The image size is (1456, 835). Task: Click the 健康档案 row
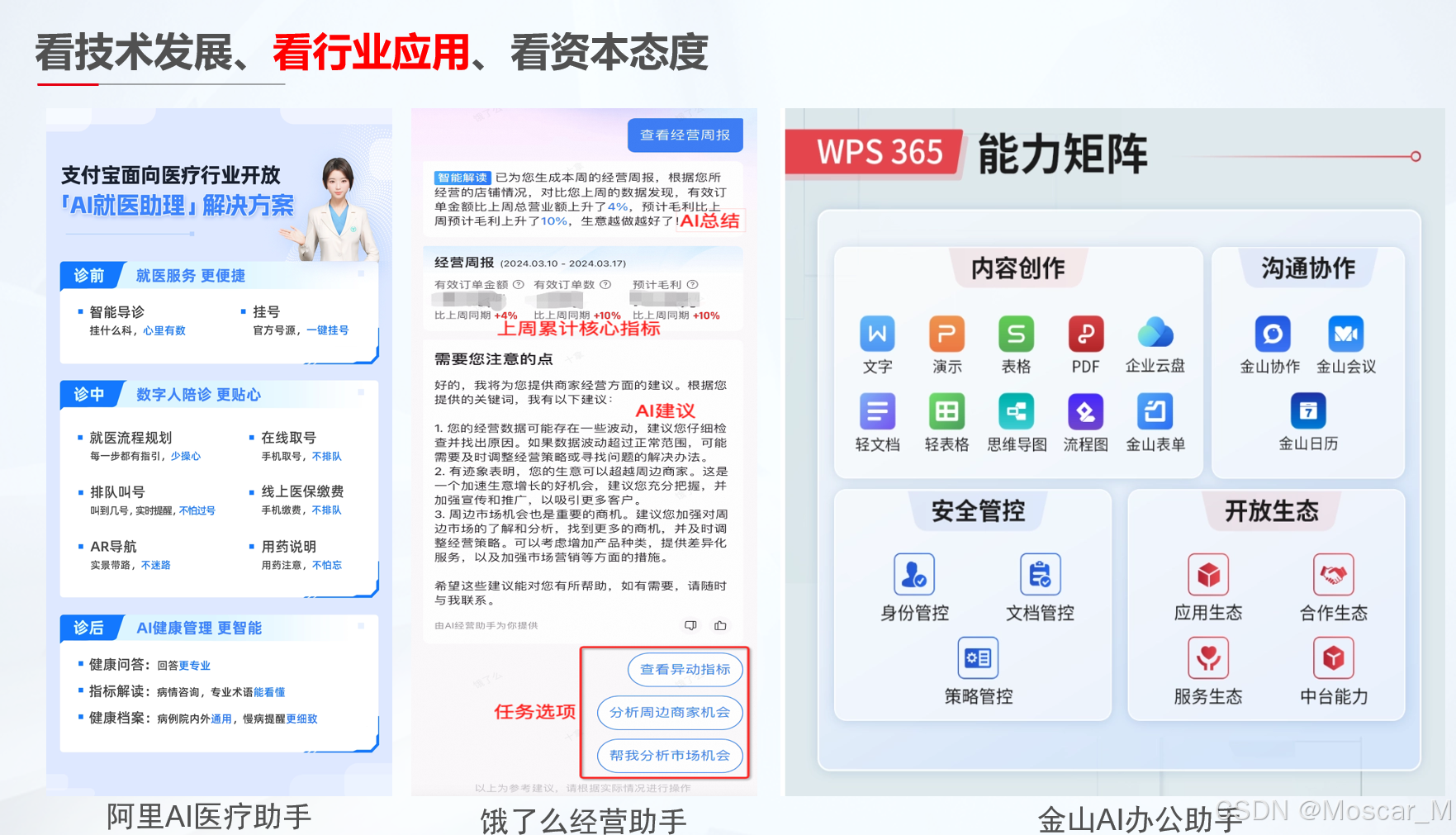coord(198,718)
